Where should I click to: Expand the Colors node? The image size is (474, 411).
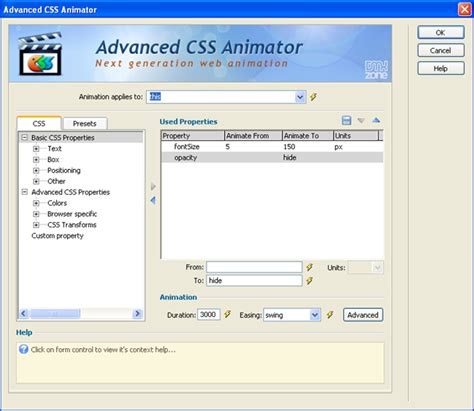[36, 203]
